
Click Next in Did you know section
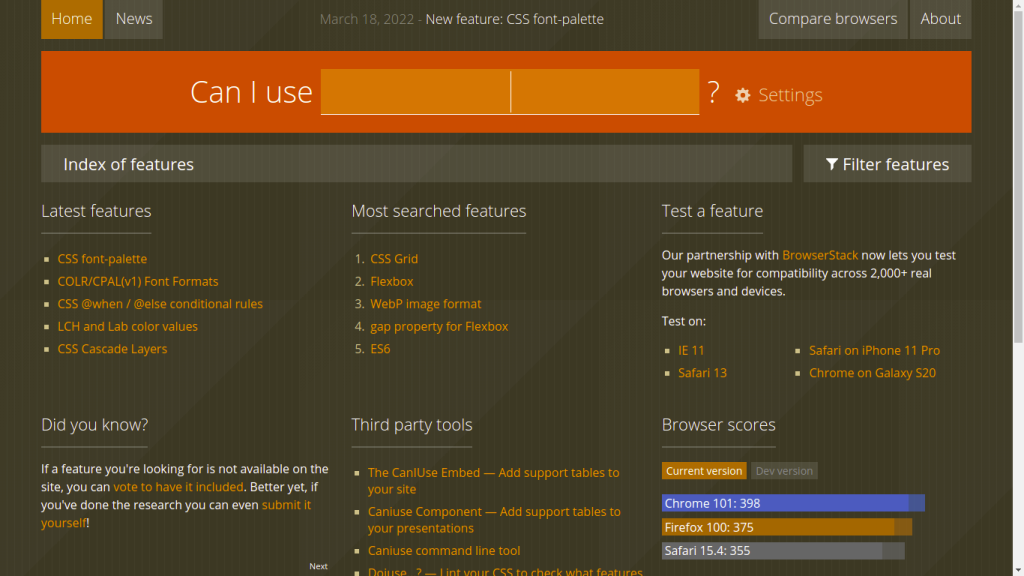click(318, 566)
